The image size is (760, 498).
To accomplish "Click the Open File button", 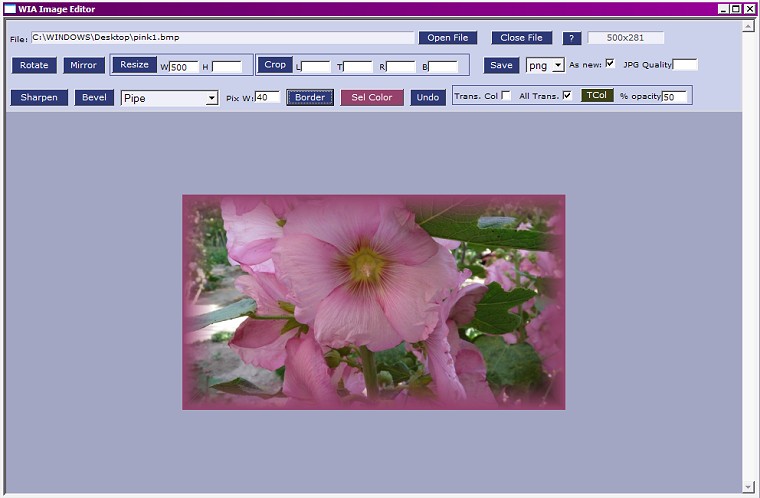I will [x=447, y=38].
